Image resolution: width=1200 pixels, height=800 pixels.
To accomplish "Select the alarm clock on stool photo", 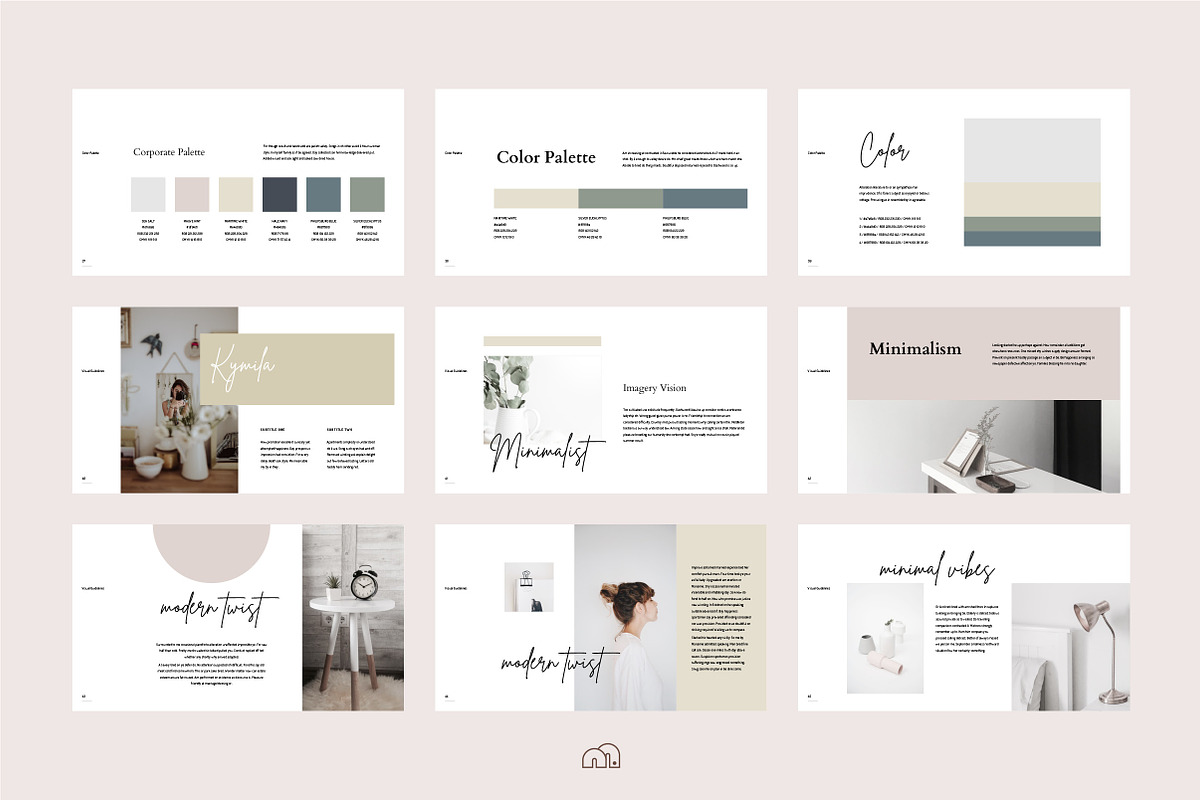I will pyautogui.click(x=353, y=617).
